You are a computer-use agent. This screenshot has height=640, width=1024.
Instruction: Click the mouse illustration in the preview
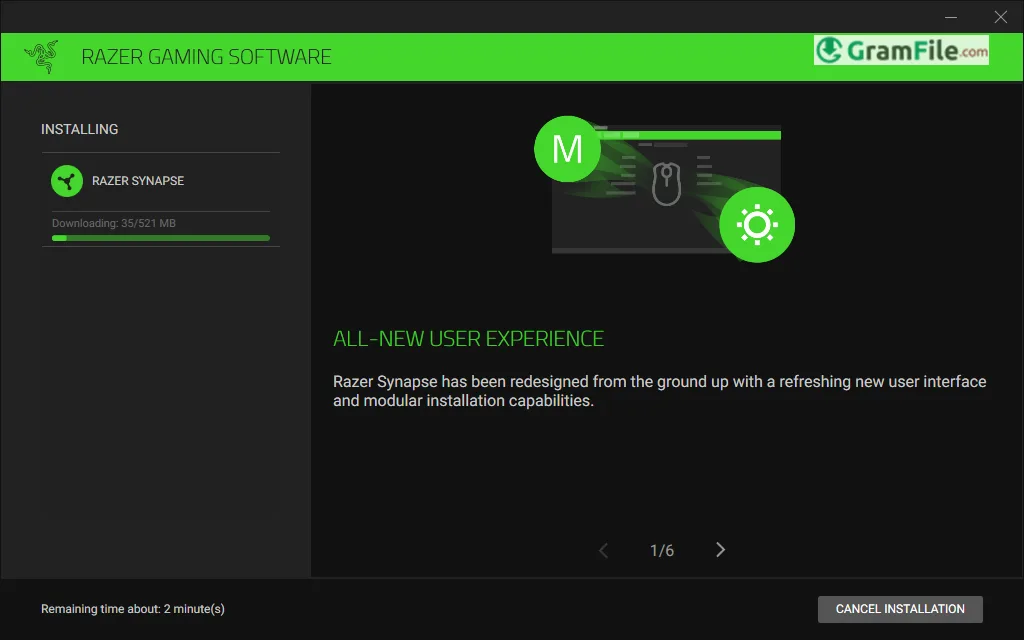[x=666, y=184]
